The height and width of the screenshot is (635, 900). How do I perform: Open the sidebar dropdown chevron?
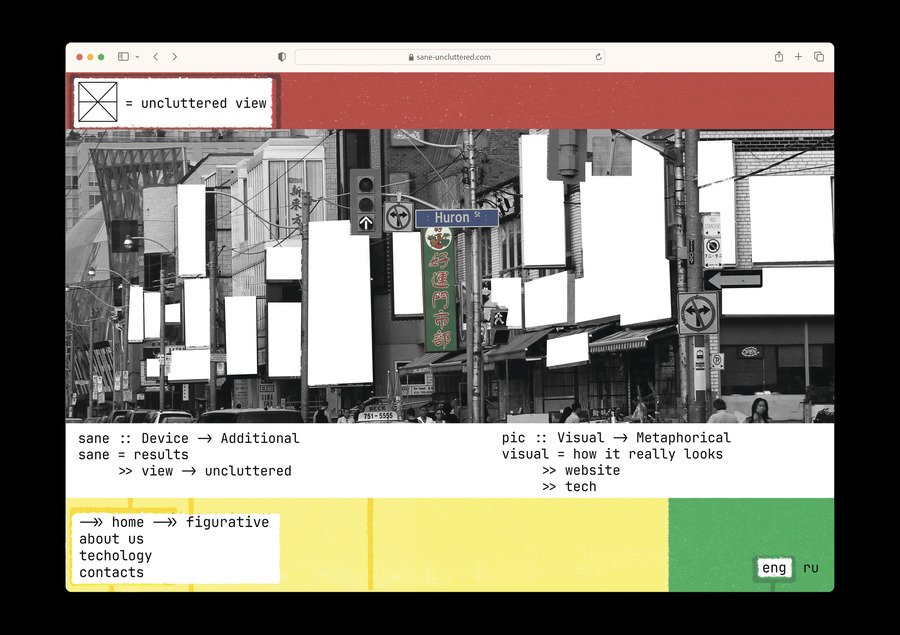[x=137, y=57]
